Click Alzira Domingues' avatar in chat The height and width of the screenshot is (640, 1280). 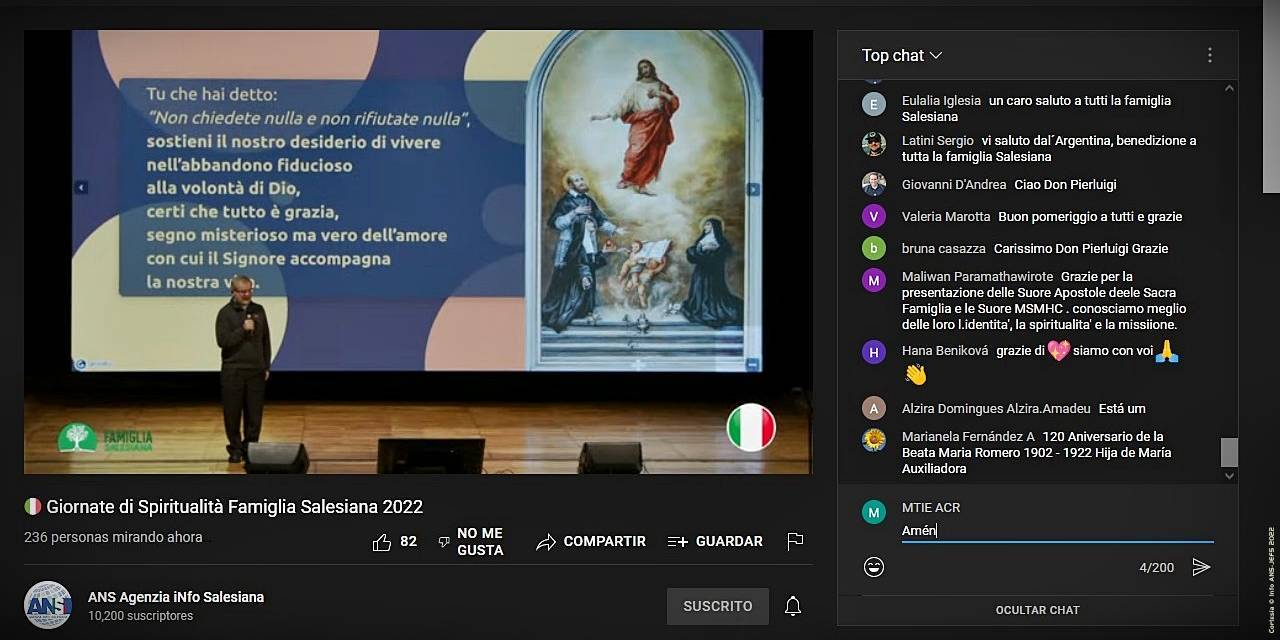874,408
